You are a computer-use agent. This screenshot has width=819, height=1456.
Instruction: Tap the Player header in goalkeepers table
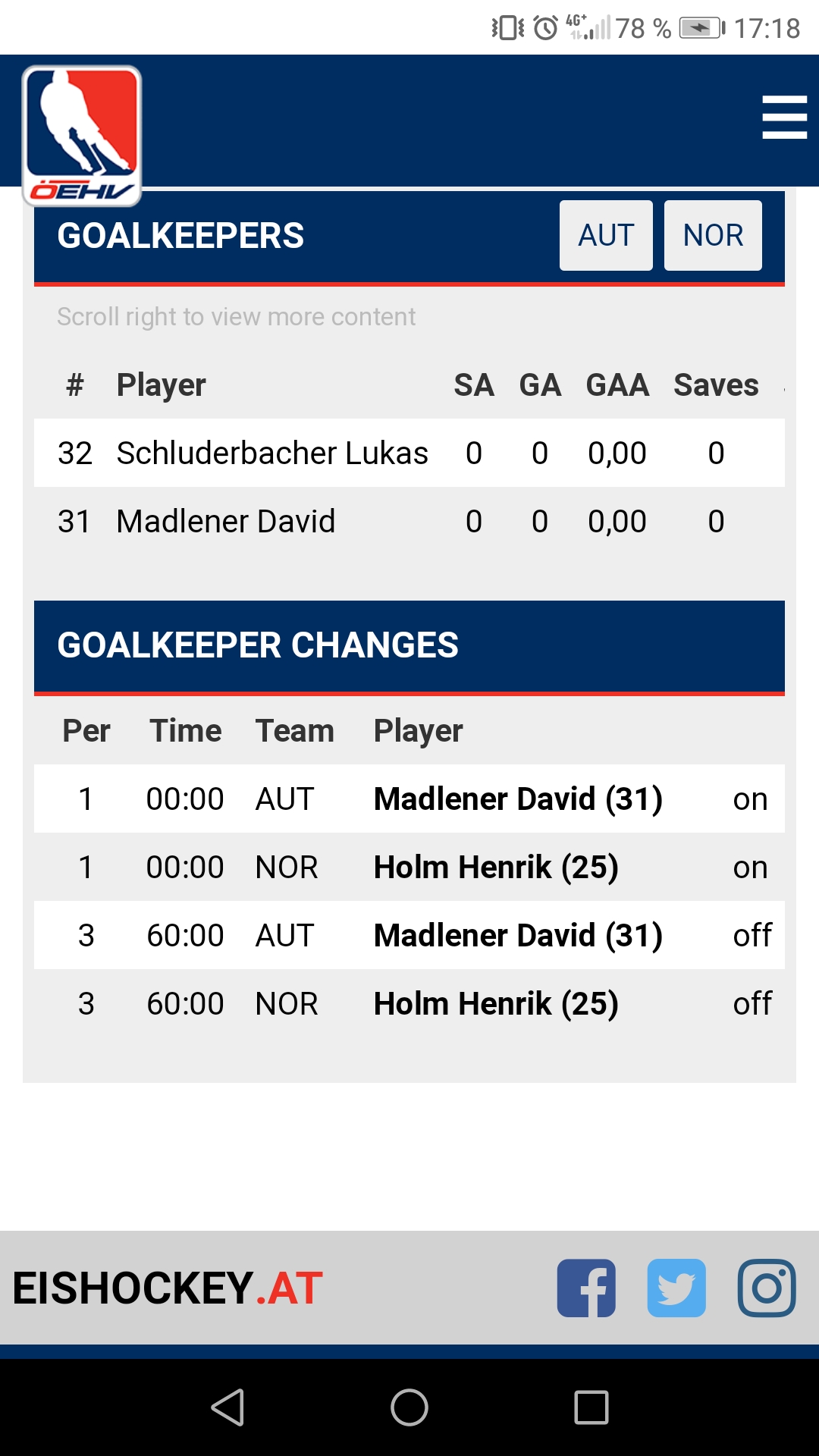pyautogui.click(x=161, y=385)
